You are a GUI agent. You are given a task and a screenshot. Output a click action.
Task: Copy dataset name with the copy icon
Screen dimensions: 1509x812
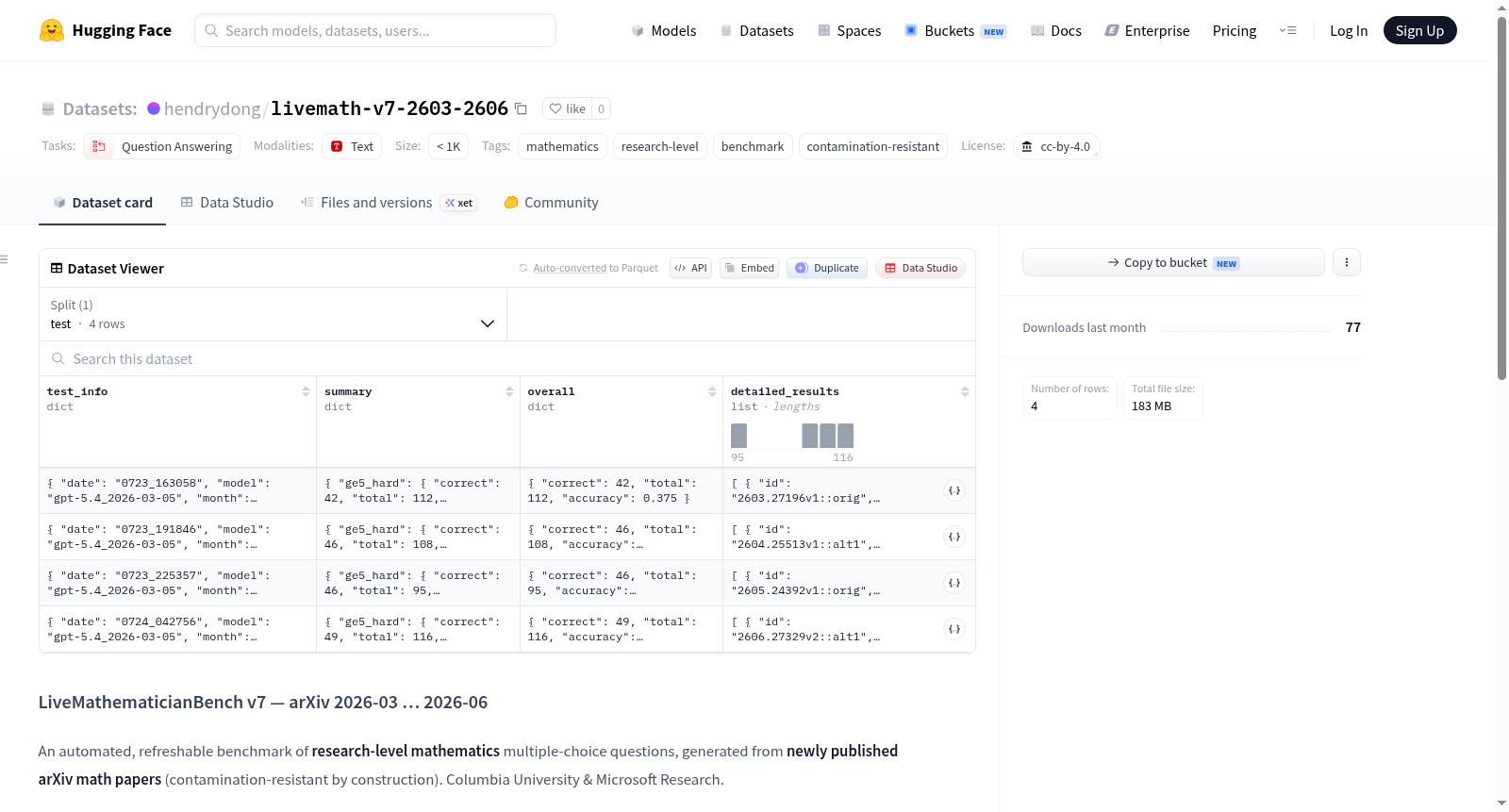521,108
